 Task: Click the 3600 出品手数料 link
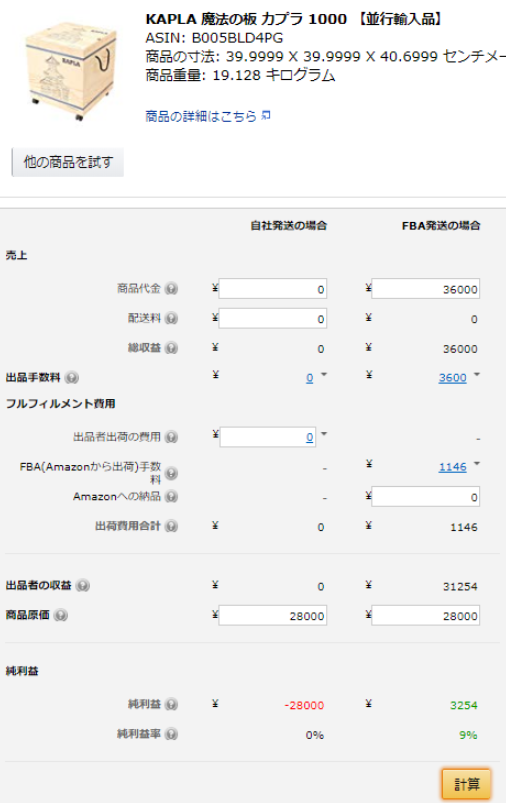coord(452,378)
